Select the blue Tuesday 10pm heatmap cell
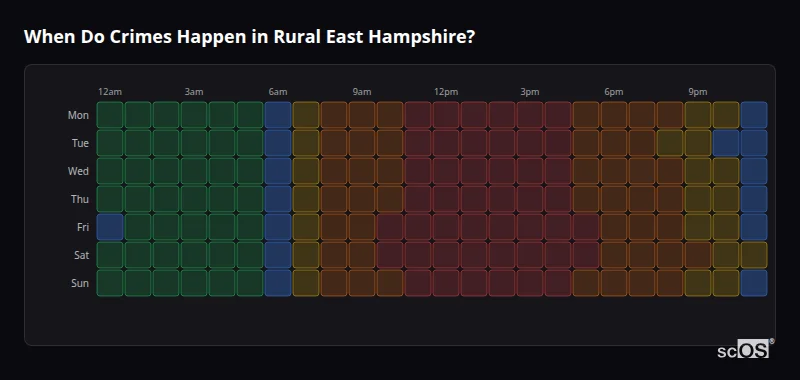800x380 pixels. [726, 143]
